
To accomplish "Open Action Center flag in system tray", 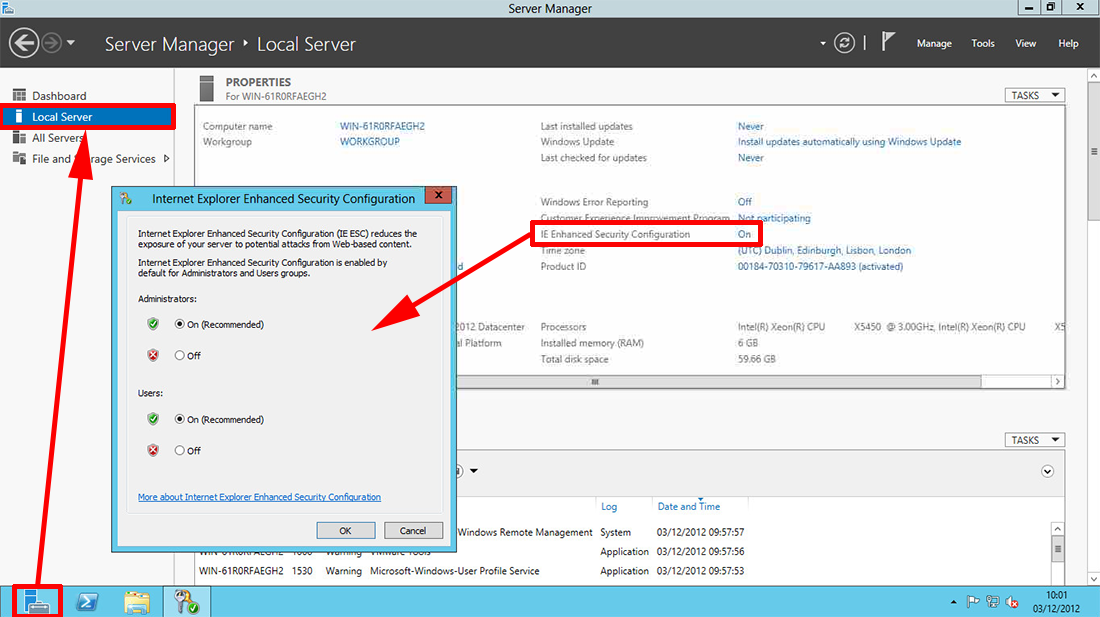I will tap(972, 602).
